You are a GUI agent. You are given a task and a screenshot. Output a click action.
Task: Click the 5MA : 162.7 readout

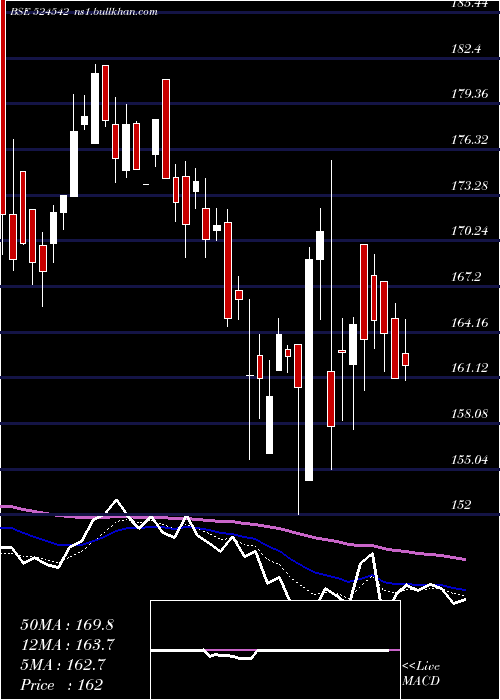pyautogui.click(x=63, y=665)
